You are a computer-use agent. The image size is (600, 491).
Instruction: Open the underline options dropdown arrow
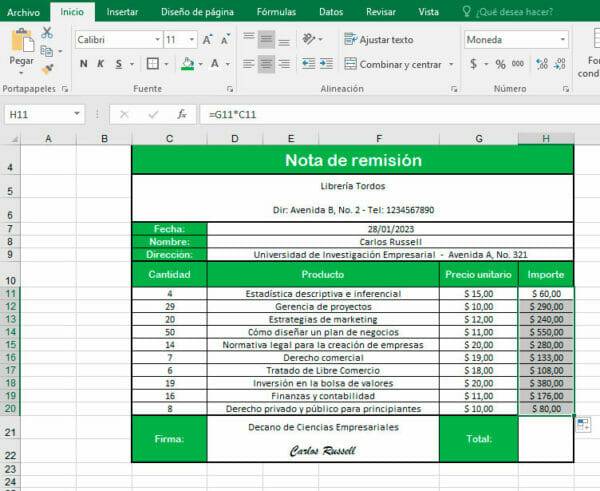[x=132, y=64]
